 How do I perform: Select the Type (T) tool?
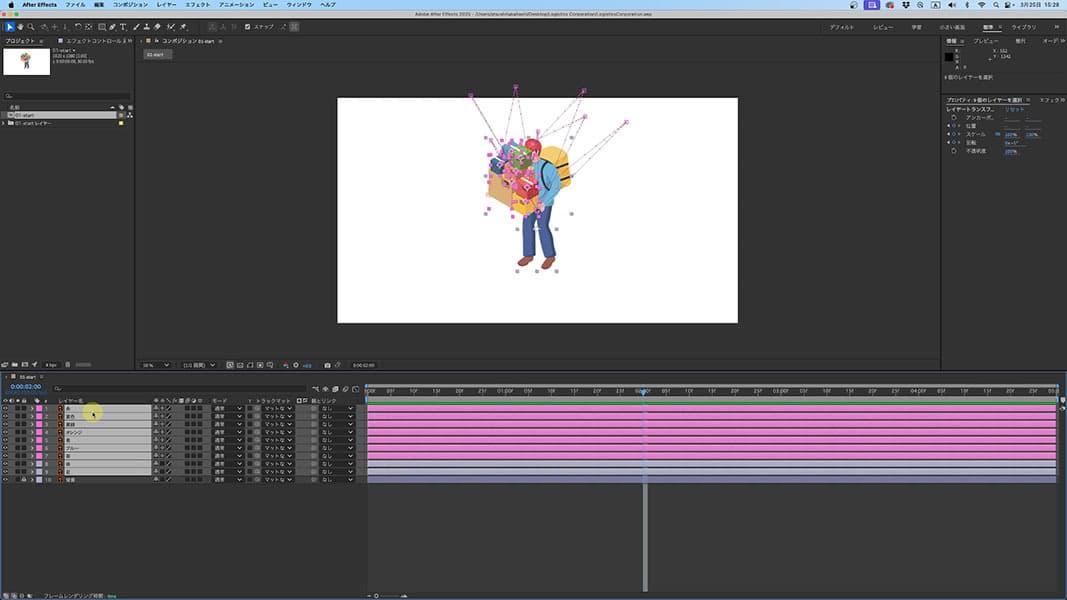pyautogui.click(x=123, y=27)
